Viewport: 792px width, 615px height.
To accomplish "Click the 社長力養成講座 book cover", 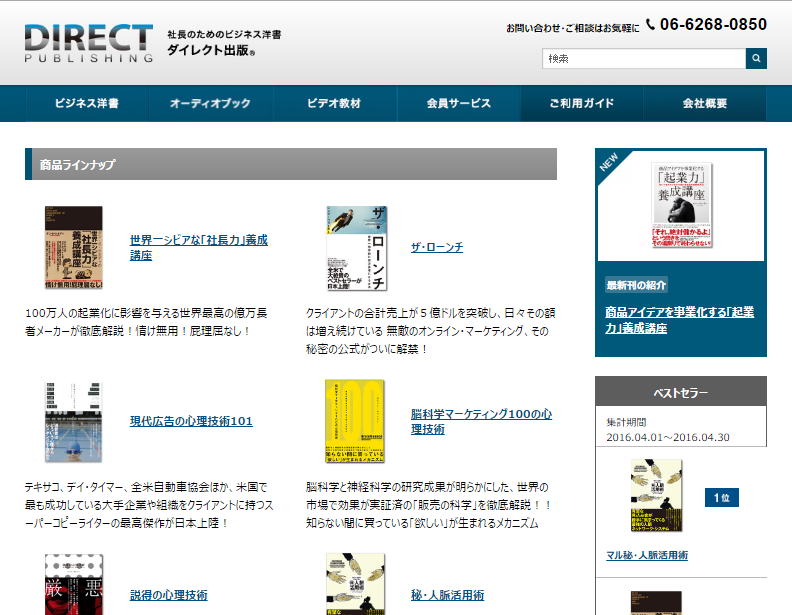I will (74, 247).
